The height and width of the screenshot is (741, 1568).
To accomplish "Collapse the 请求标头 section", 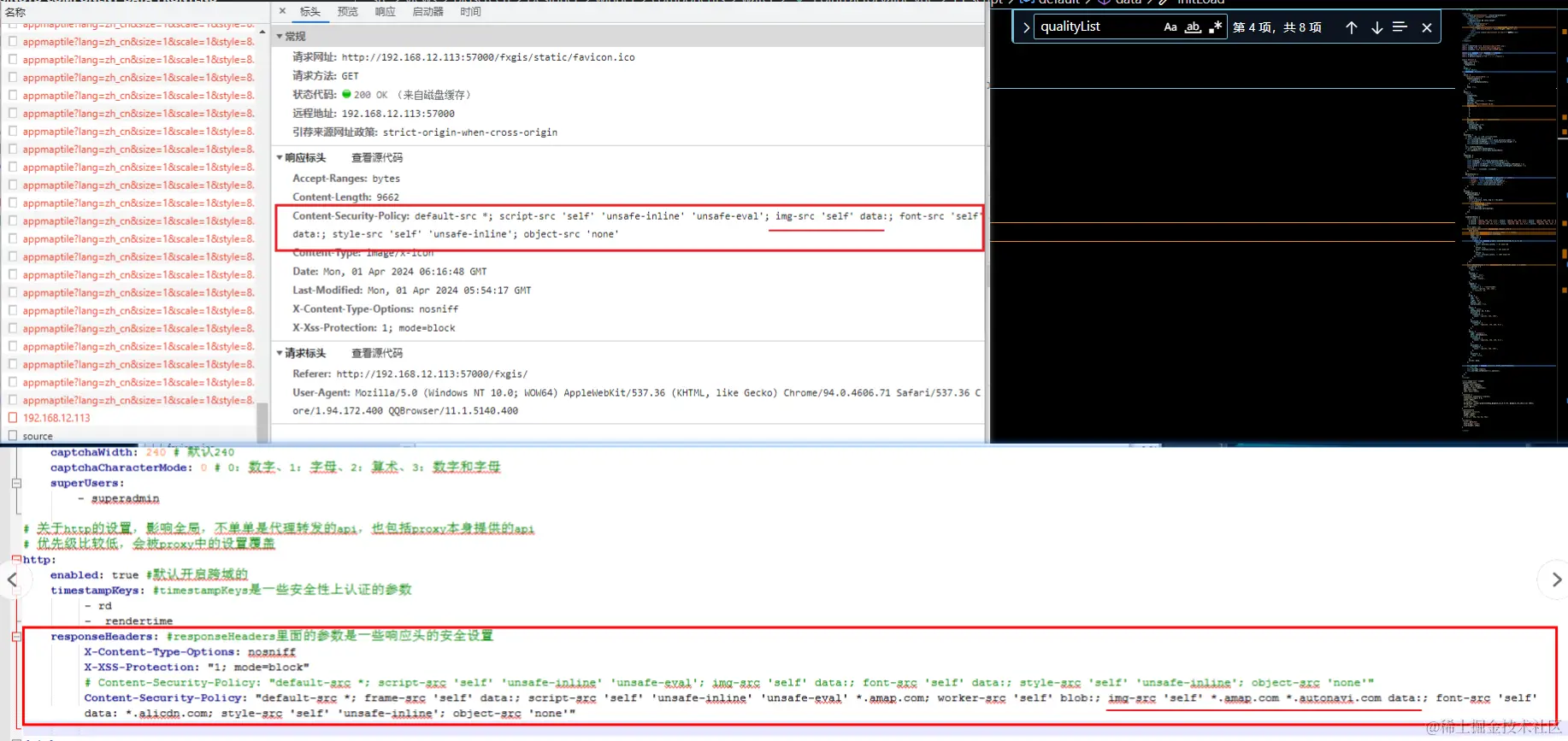I will click(x=280, y=353).
